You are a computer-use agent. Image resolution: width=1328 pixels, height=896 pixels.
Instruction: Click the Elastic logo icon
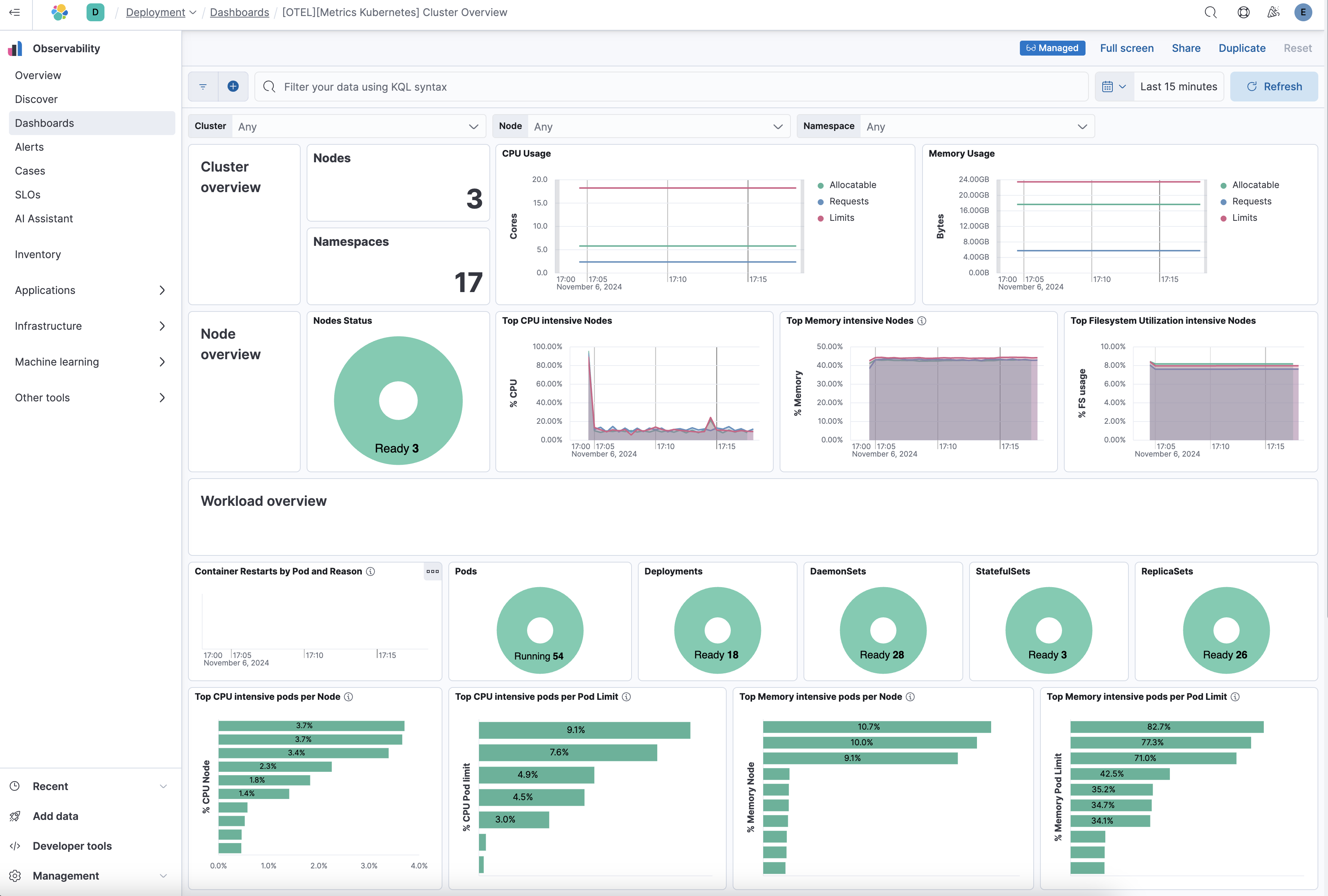pos(59,12)
